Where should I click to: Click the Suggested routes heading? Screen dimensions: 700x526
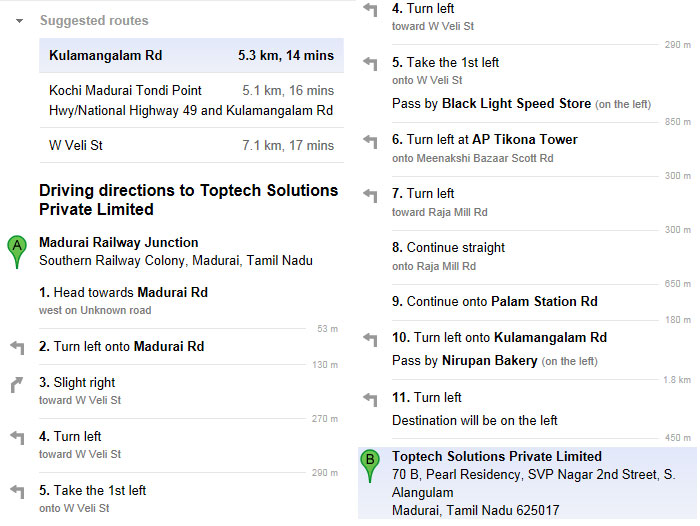coord(94,21)
